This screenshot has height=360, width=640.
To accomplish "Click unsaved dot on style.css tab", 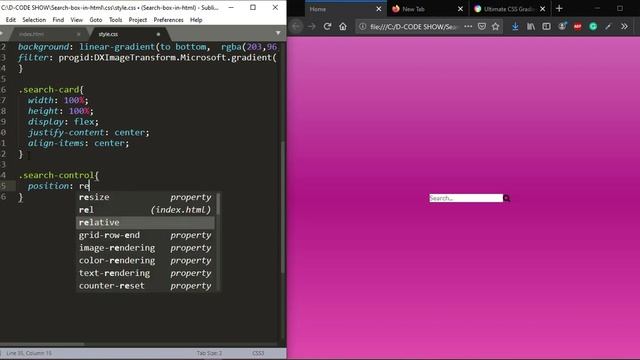I will tap(158, 34).
